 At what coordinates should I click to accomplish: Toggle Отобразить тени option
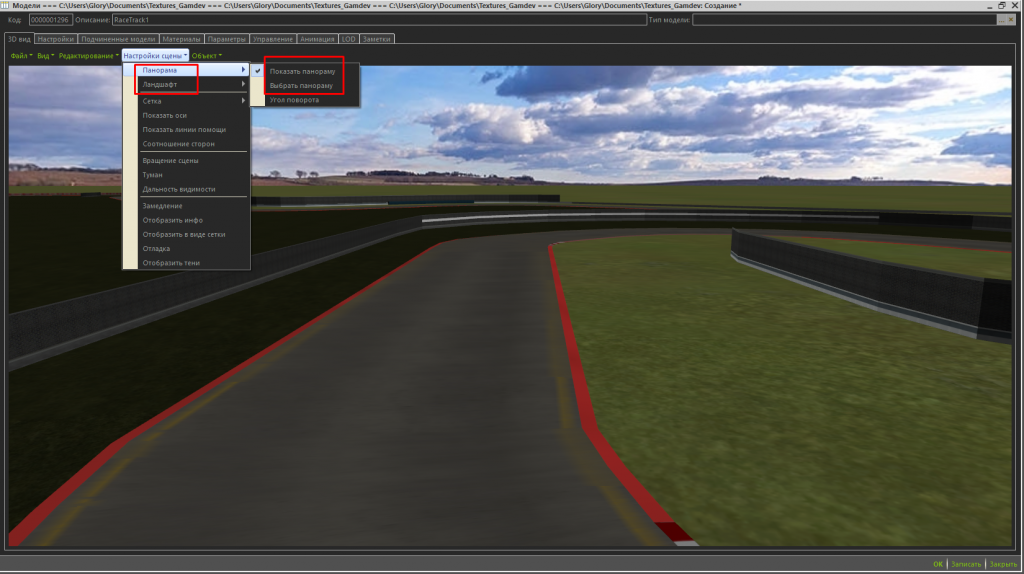187,263
